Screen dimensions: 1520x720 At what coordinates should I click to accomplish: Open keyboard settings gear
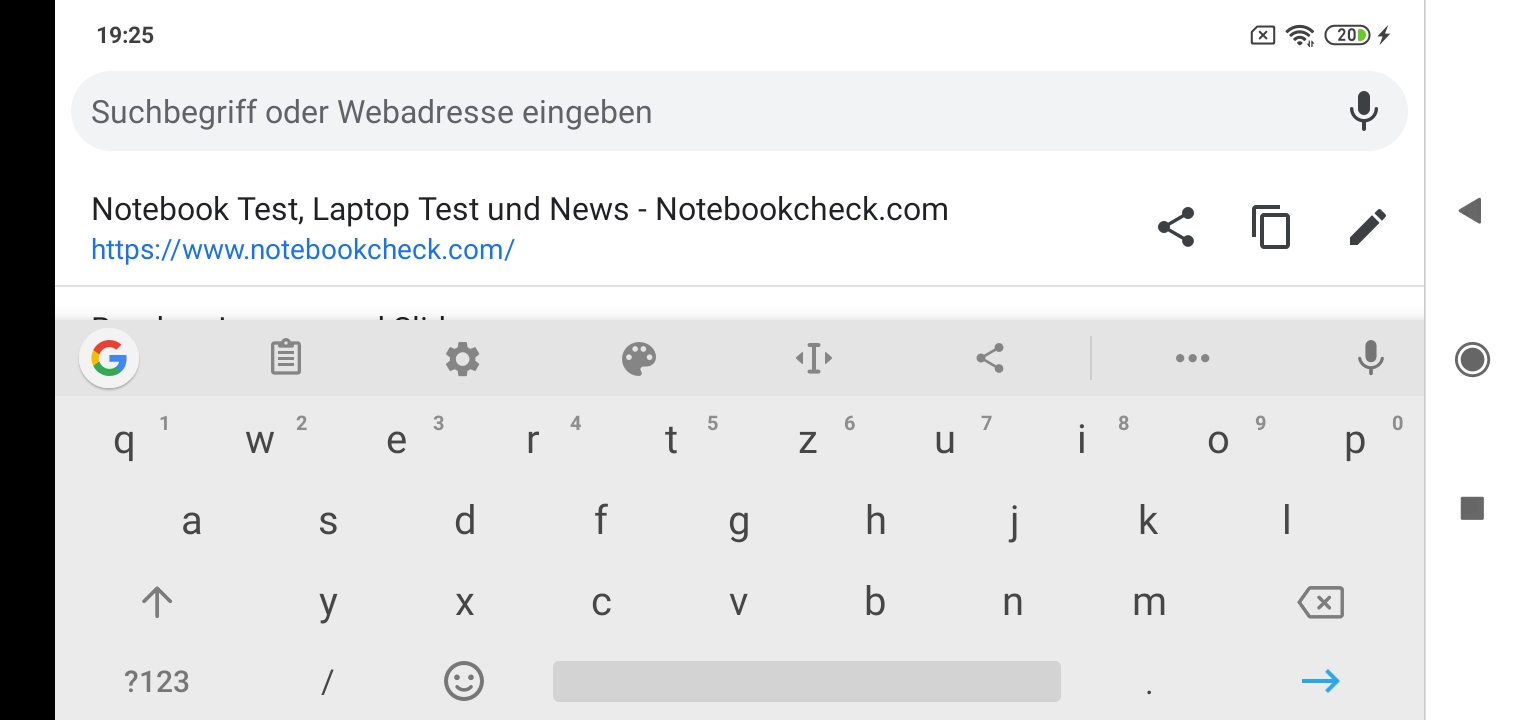462,358
